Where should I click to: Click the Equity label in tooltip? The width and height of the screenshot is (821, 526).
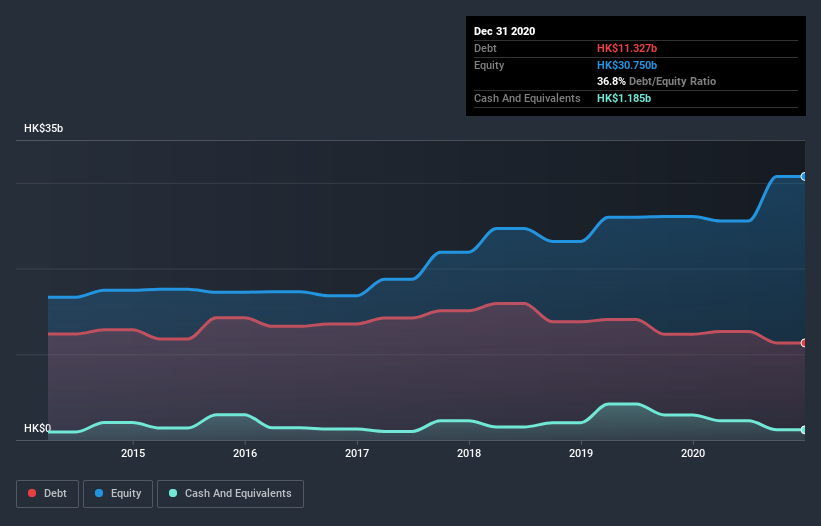[489, 65]
